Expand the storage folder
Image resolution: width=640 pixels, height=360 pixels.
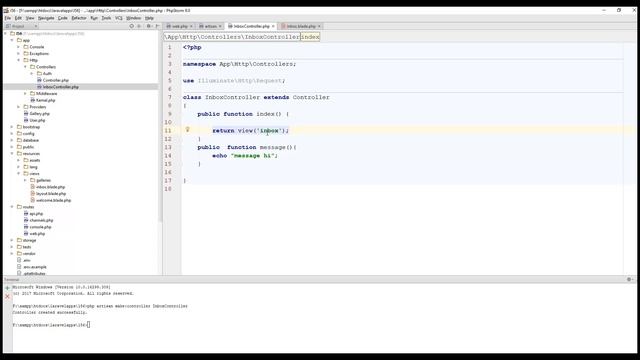(12, 240)
